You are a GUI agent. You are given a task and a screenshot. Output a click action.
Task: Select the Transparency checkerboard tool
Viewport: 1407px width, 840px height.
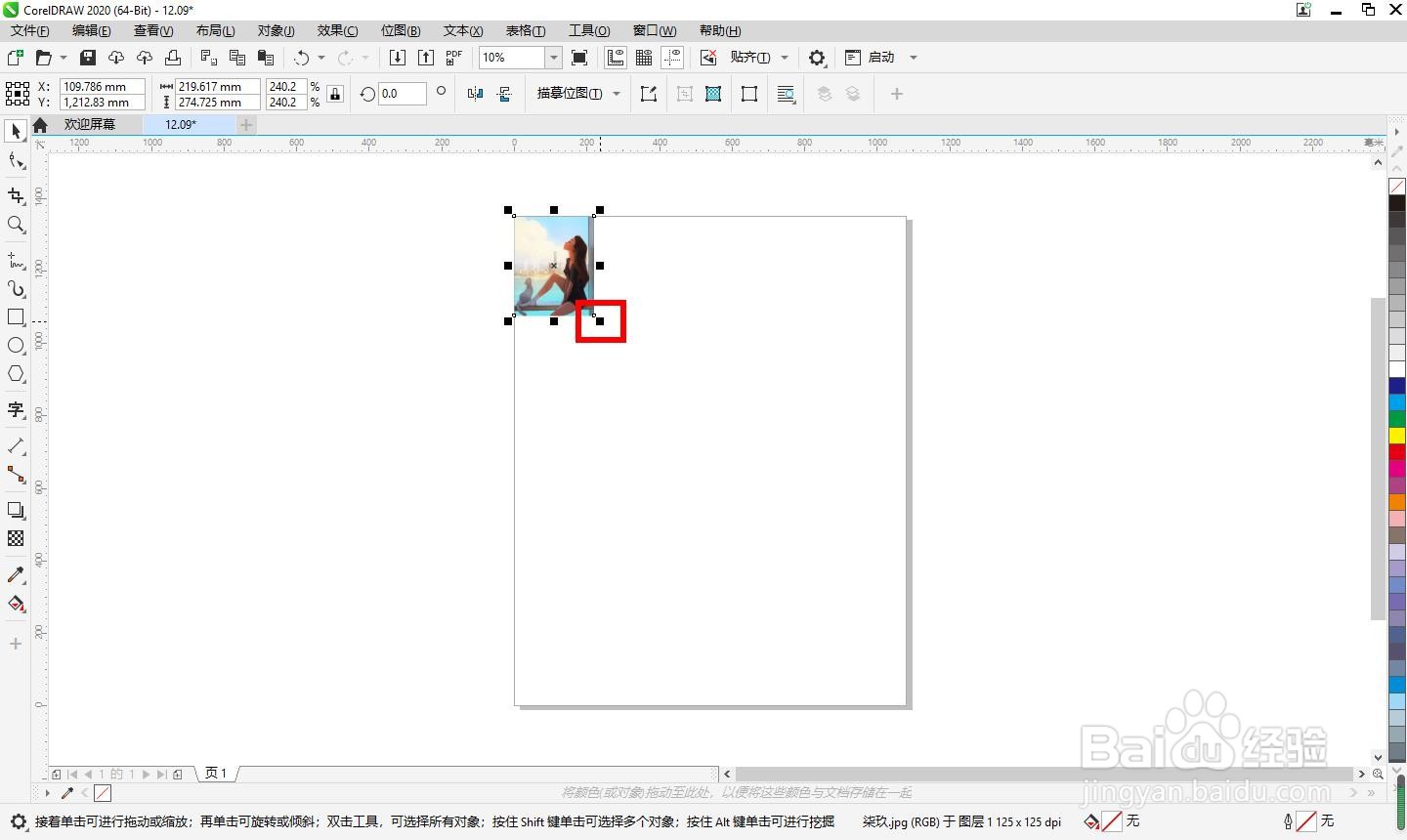(x=16, y=538)
